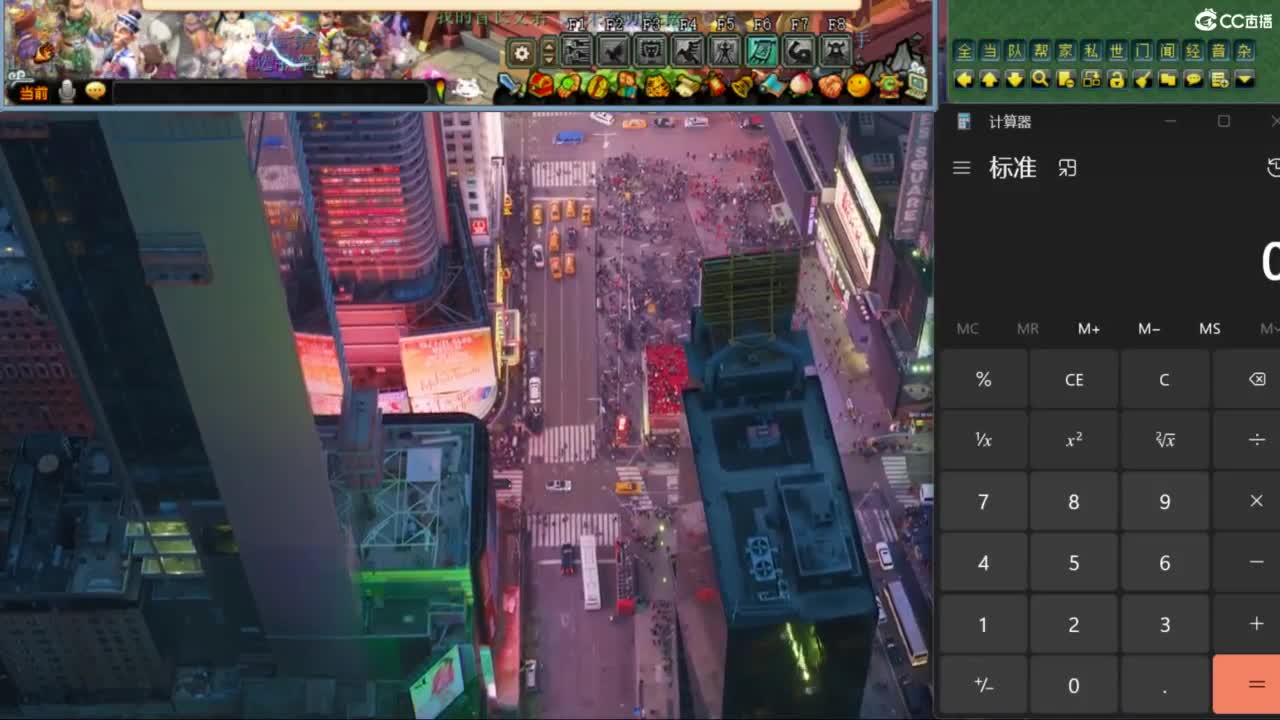Click the percent button on calculator
1280x720 pixels.
tap(984, 379)
